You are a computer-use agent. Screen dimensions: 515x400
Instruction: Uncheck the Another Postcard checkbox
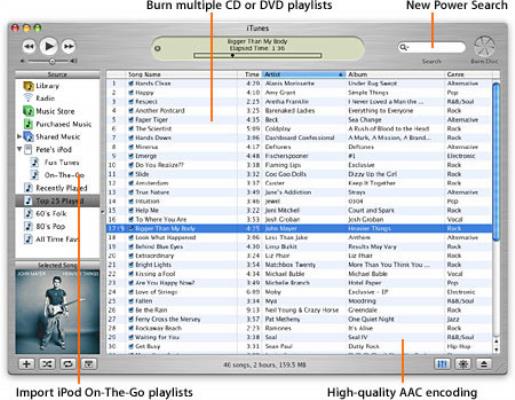coord(131,111)
